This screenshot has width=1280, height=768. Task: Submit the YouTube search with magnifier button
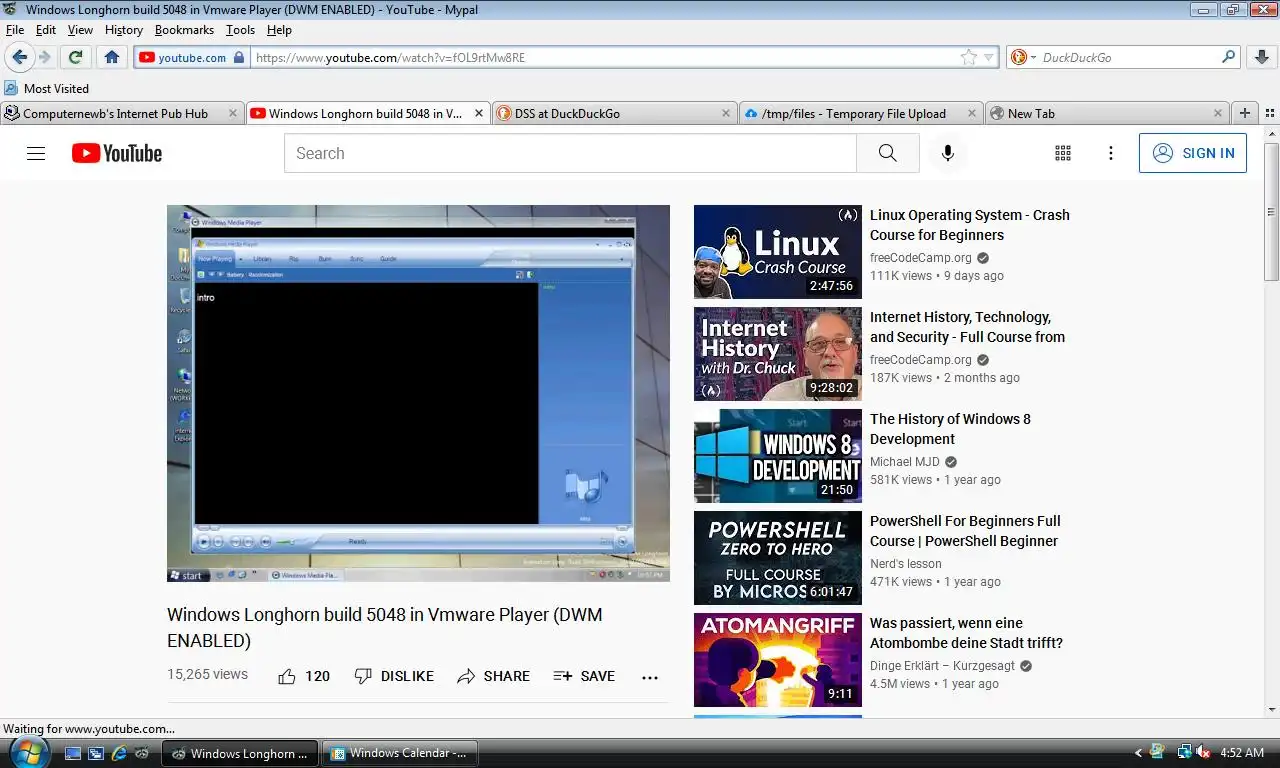coord(887,153)
